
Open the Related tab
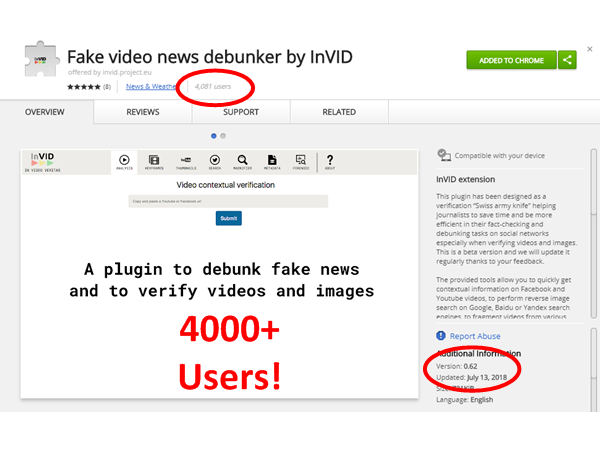(x=339, y=112)
